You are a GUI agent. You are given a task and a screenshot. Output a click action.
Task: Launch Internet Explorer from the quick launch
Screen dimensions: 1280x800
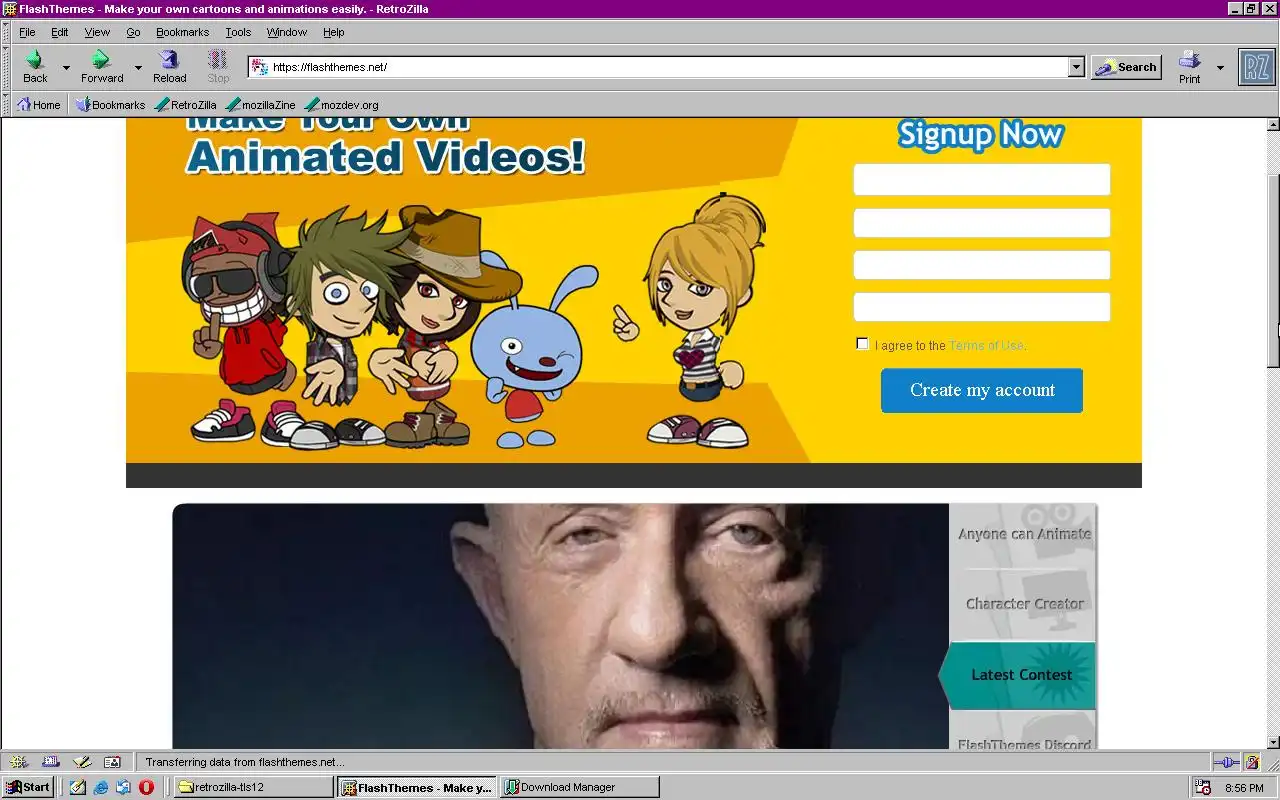(101, 787)
